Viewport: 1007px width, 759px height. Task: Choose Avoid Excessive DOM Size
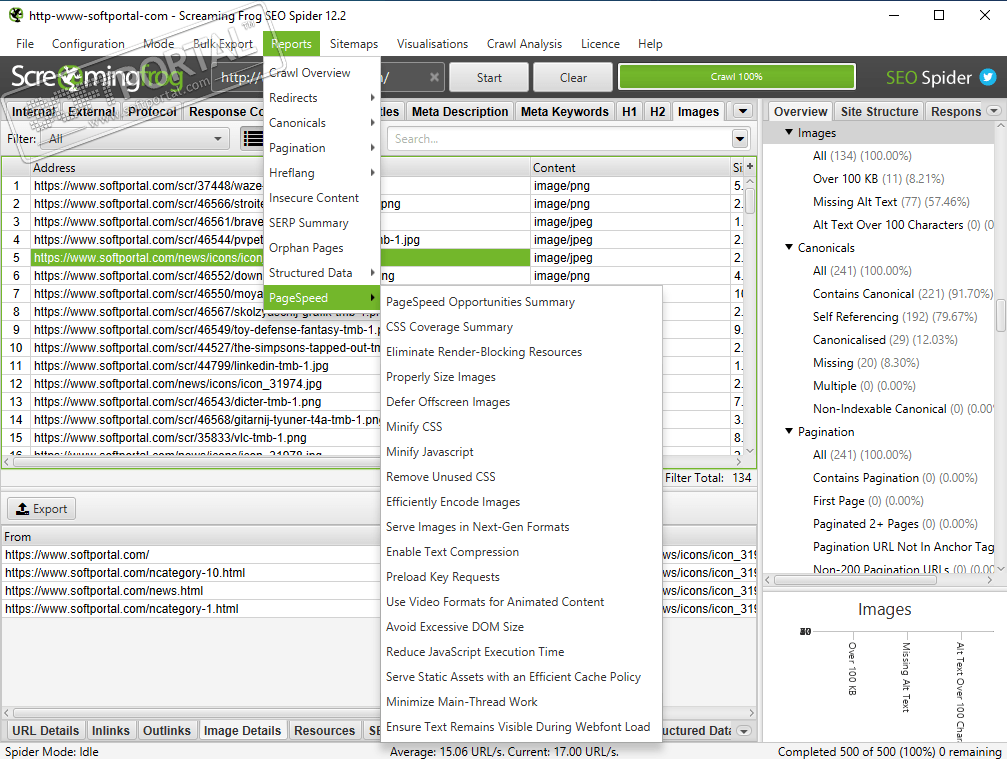click(521, 627)
